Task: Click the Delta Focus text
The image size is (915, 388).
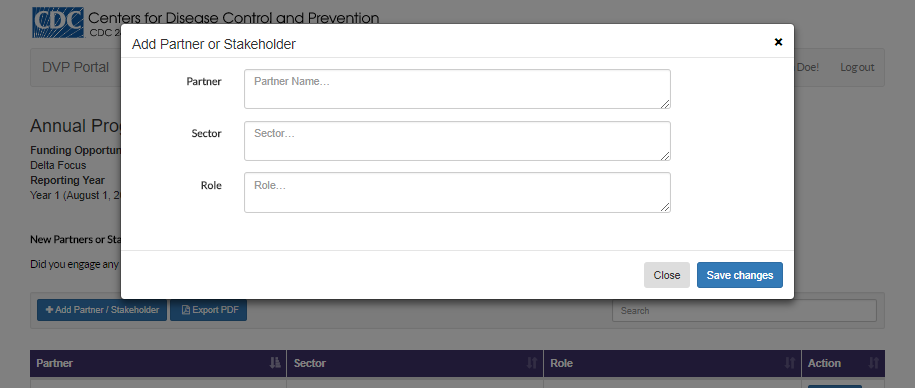Action: (58, 165)
